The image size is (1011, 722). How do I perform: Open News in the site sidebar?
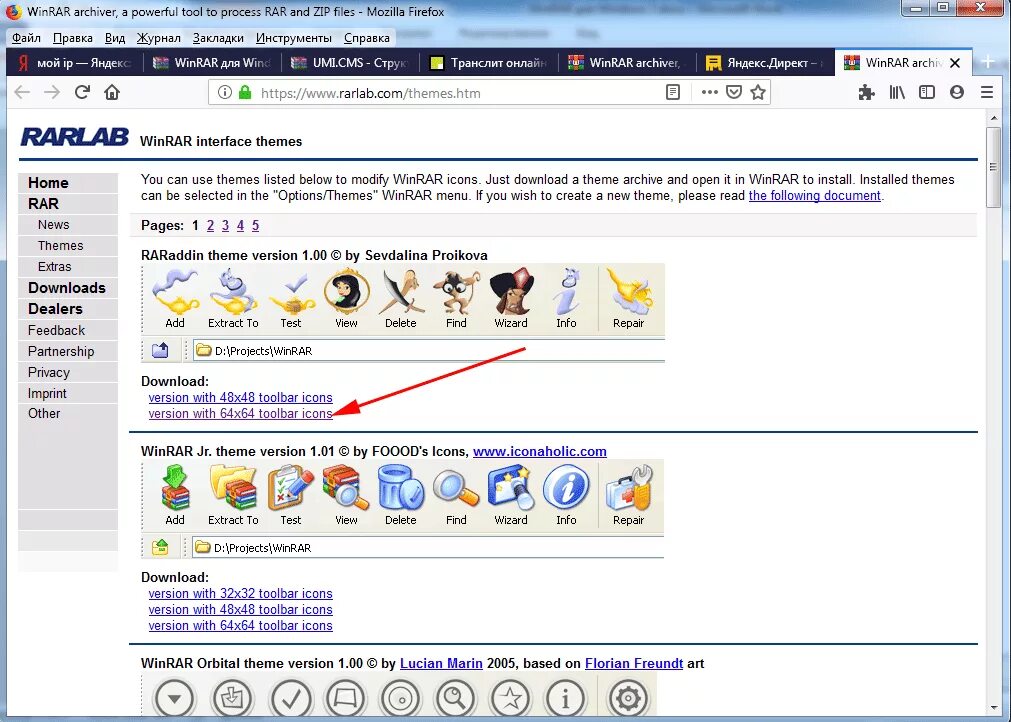(x=54, y=224)
